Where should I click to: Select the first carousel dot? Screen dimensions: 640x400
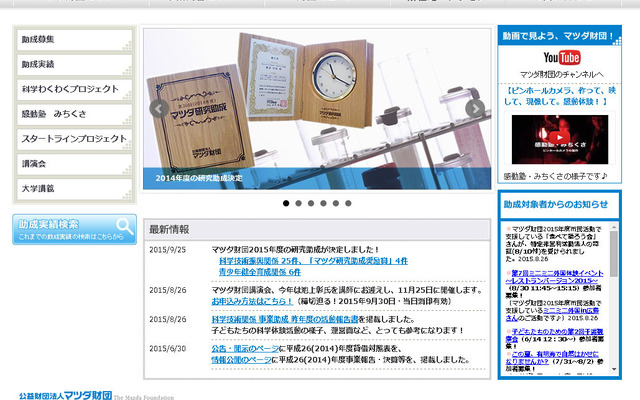286,203
